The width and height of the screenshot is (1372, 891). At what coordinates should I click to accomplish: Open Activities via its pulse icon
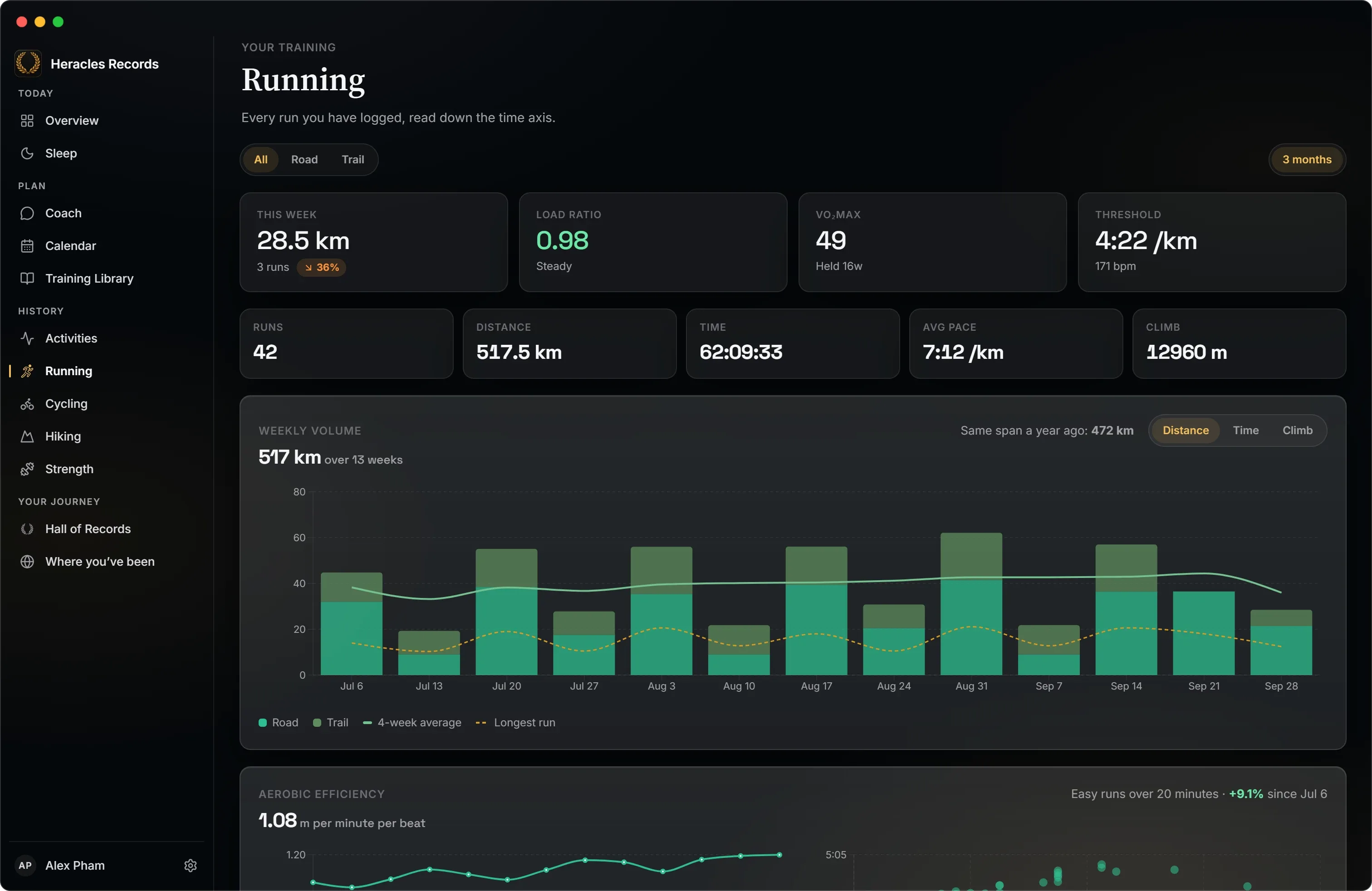tap(27, 338)
